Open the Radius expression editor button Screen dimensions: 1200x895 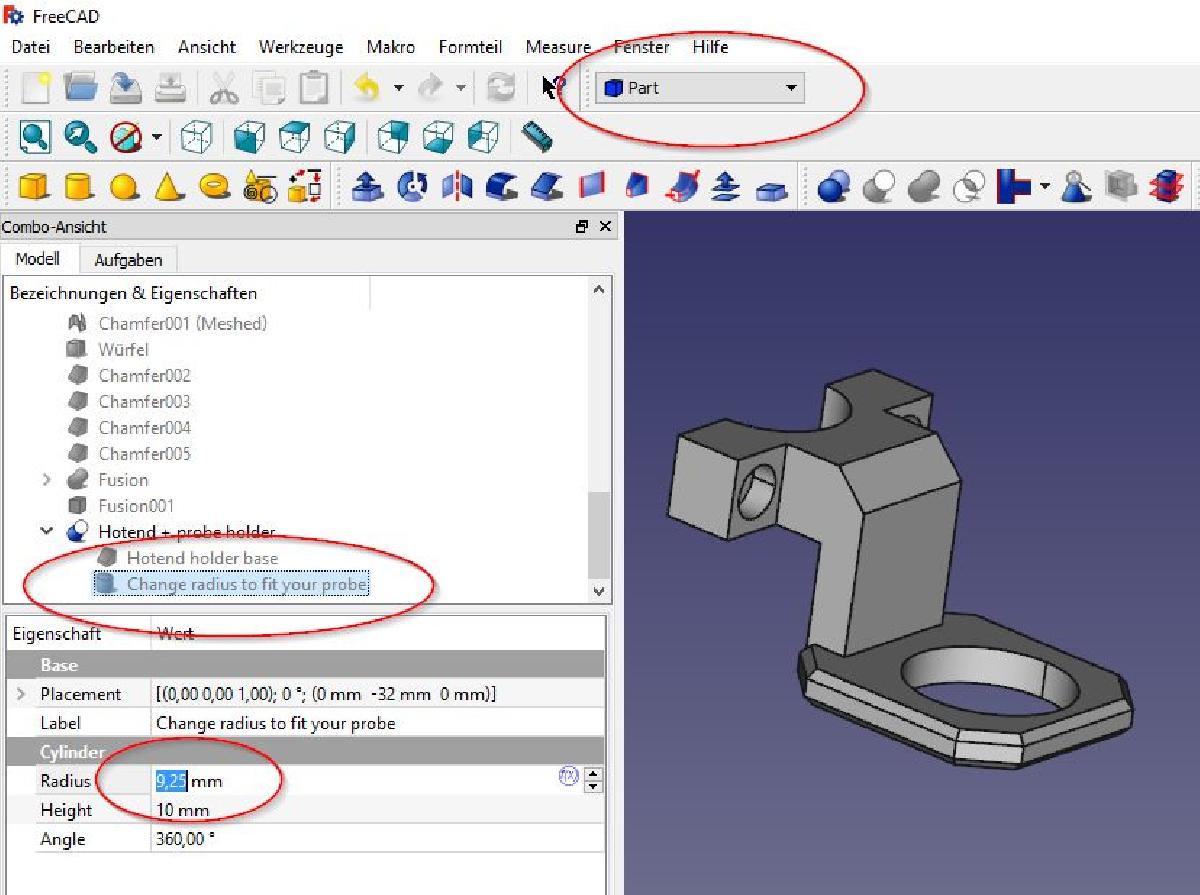click(x=569, y=775)
